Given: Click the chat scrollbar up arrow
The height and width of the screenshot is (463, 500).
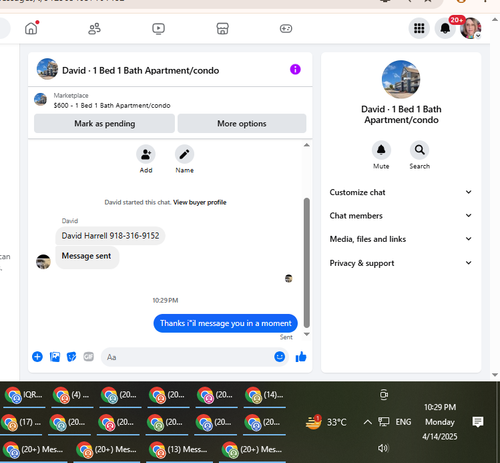Looking at the screenshot, I should [307, 145].
